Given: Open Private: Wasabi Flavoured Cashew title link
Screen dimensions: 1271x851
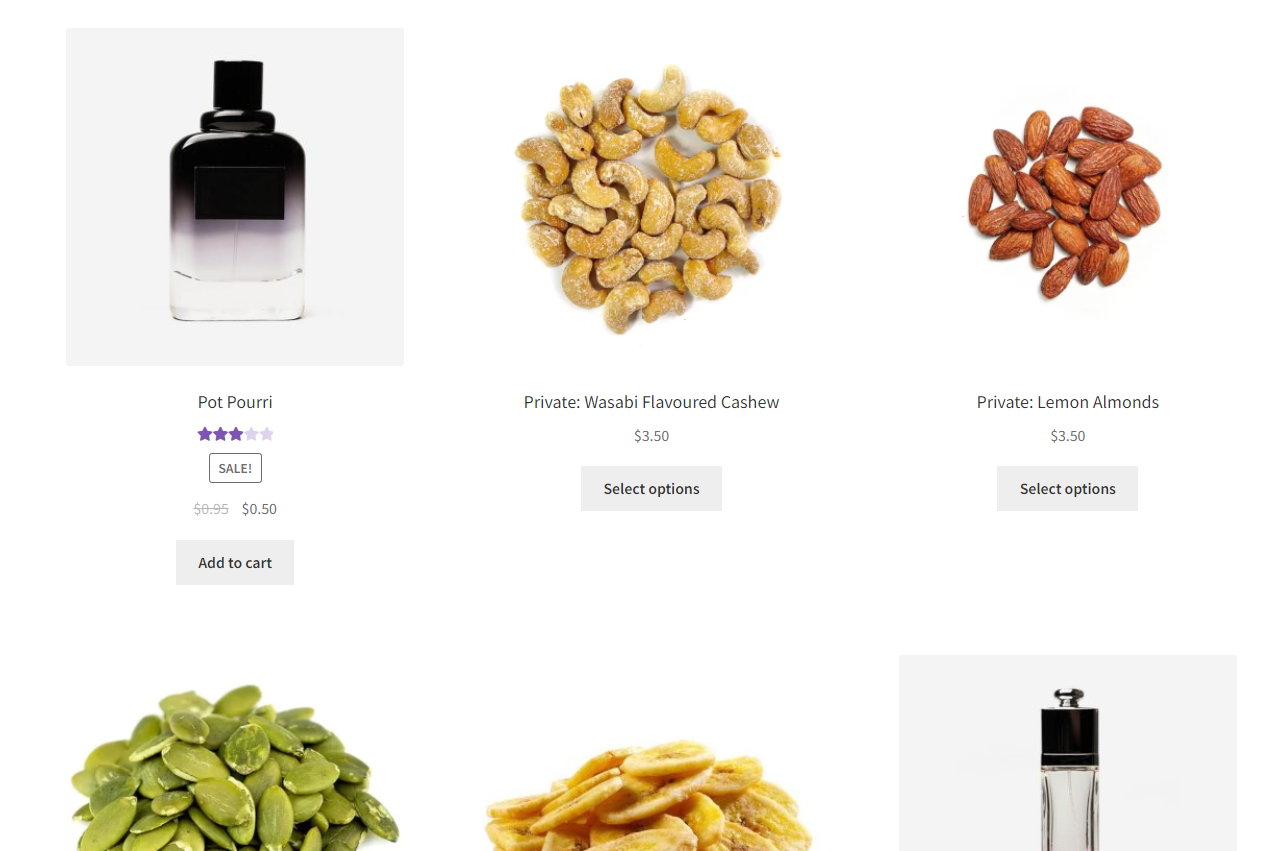Looking at the screenshot, I should pos(651,402).
